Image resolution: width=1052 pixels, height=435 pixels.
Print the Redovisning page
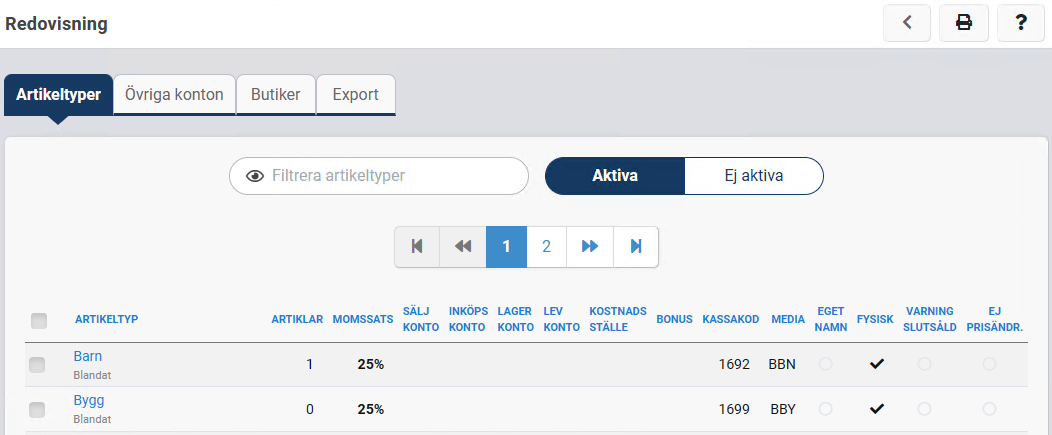tap(964, 23)
